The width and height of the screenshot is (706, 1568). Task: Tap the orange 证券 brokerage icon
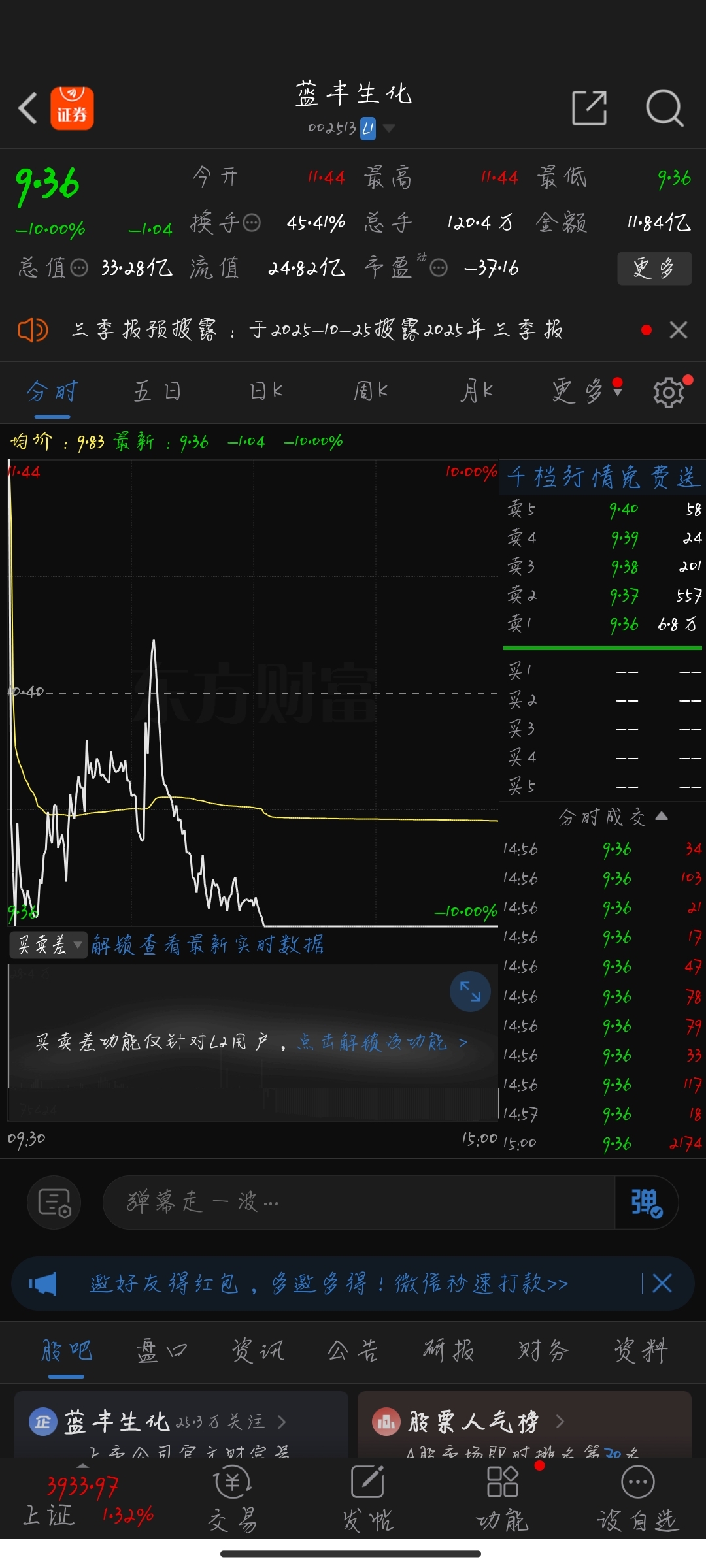click(72, 108)
